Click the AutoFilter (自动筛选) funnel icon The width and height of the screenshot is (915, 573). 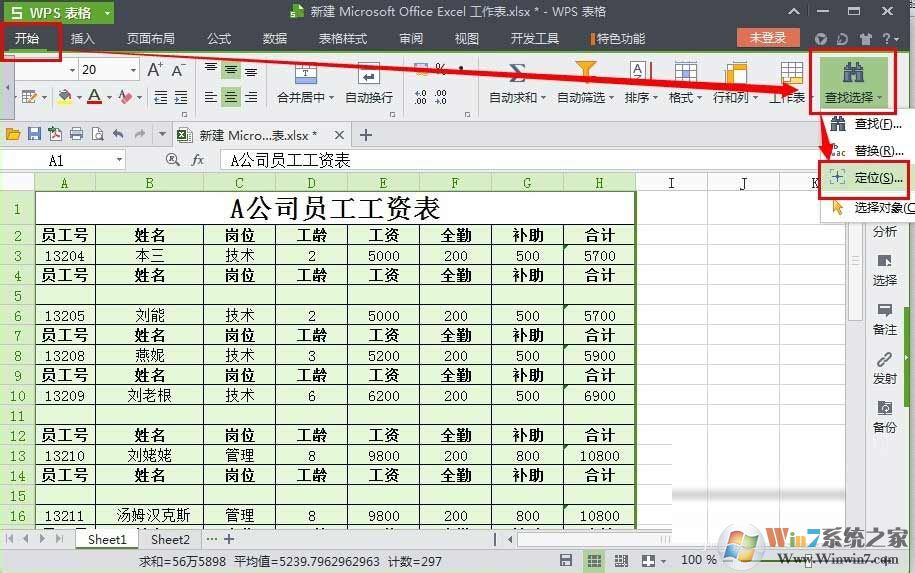[585, 74]
